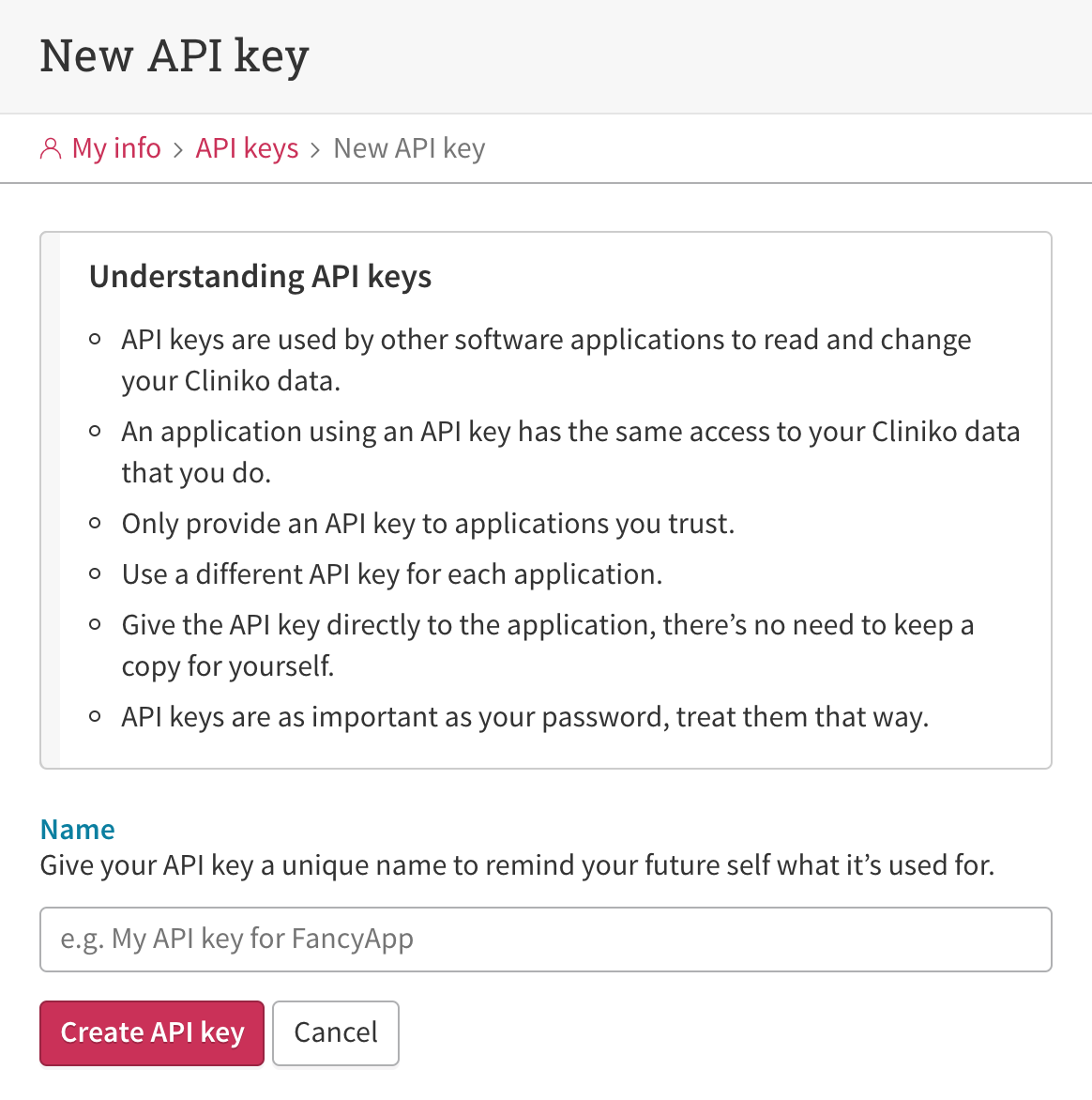Click the 'Give the API key directly' bullet
This screenshot has height=1100, width=1092.
pyautogui.click(x=548, y=646)
